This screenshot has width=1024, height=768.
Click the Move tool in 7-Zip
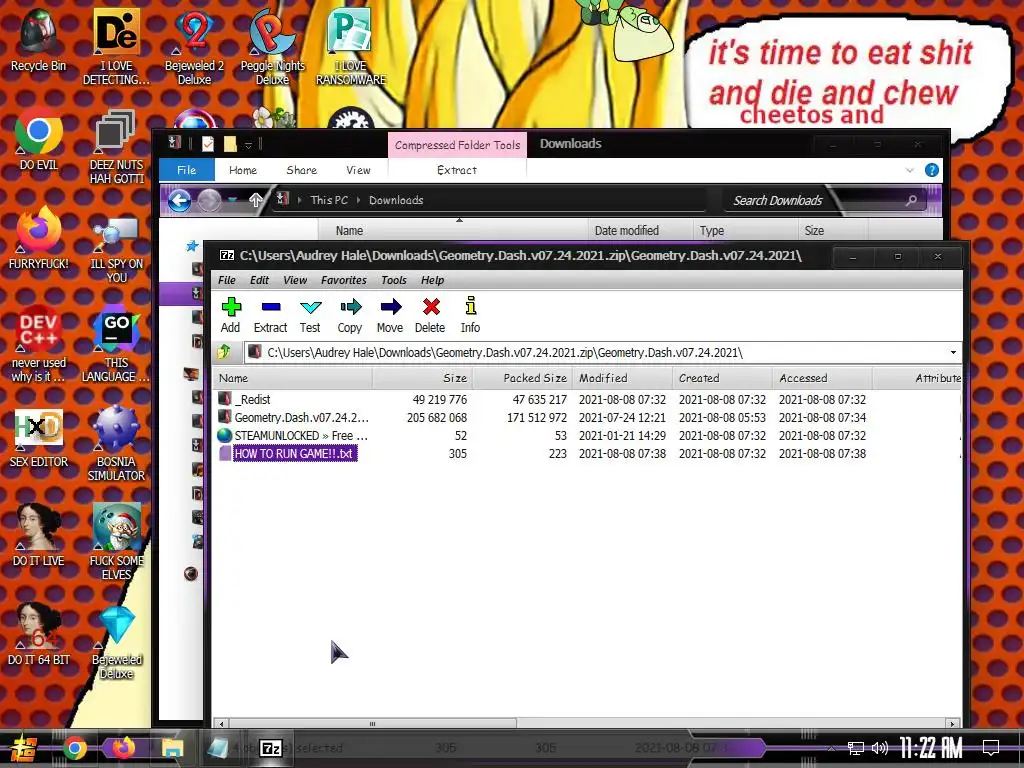tap(390, 315)
